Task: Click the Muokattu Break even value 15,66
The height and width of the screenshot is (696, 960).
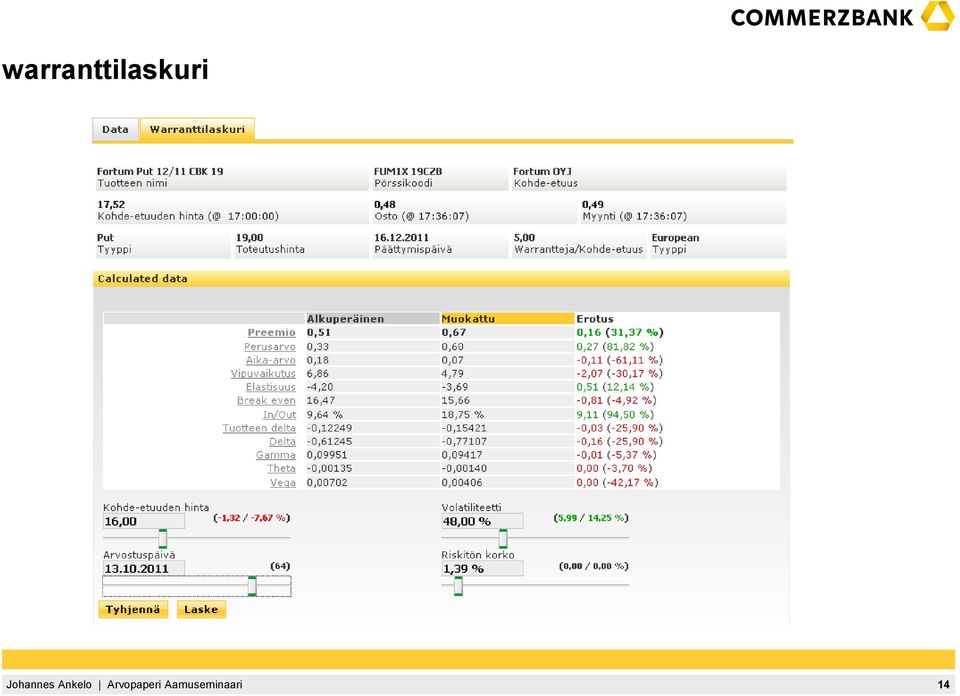Action: point(456,400)
